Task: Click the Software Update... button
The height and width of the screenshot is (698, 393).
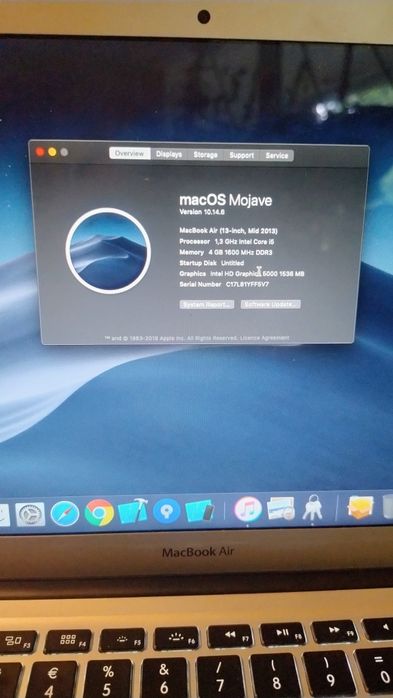Action: click(271, 304)
